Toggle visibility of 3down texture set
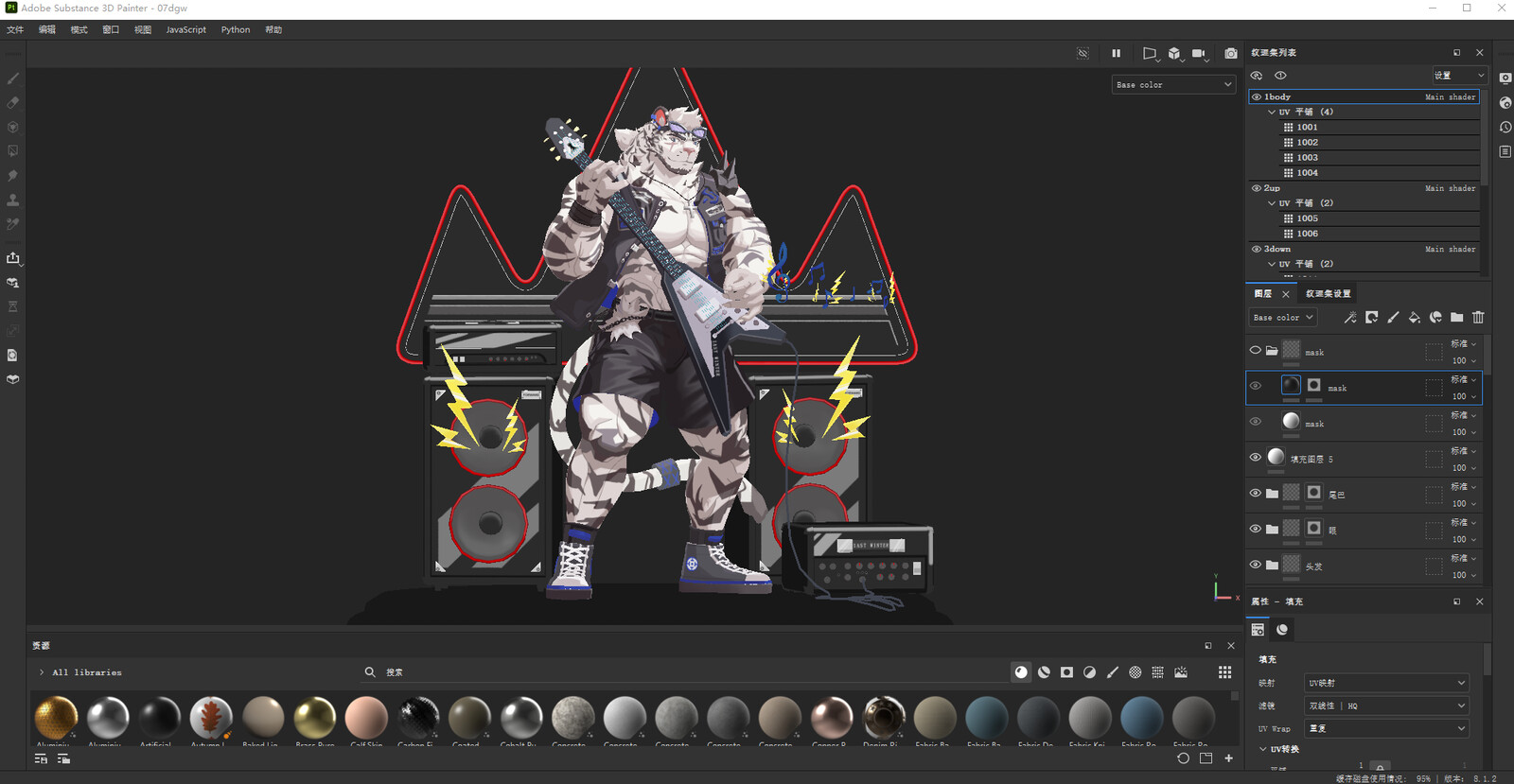The image size is (1514, 784). pyautogui.click(x=1257, y=249)
